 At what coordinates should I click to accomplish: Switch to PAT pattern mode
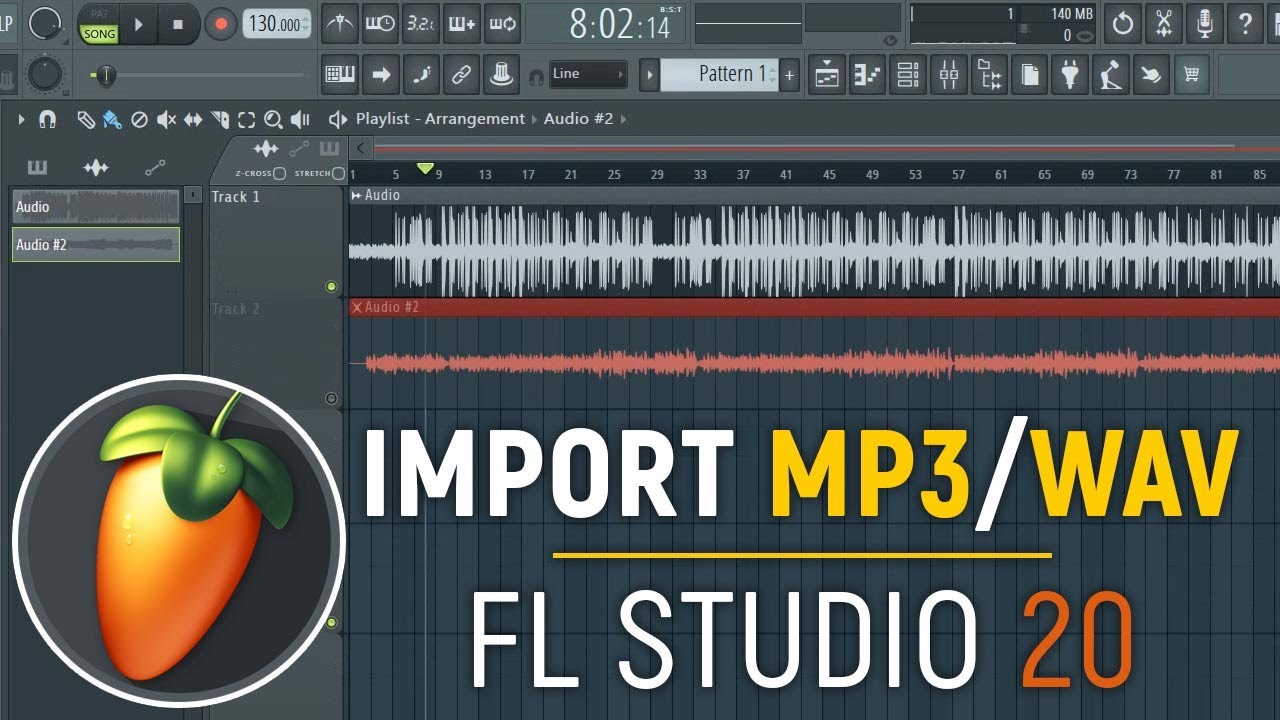(99, 14)
